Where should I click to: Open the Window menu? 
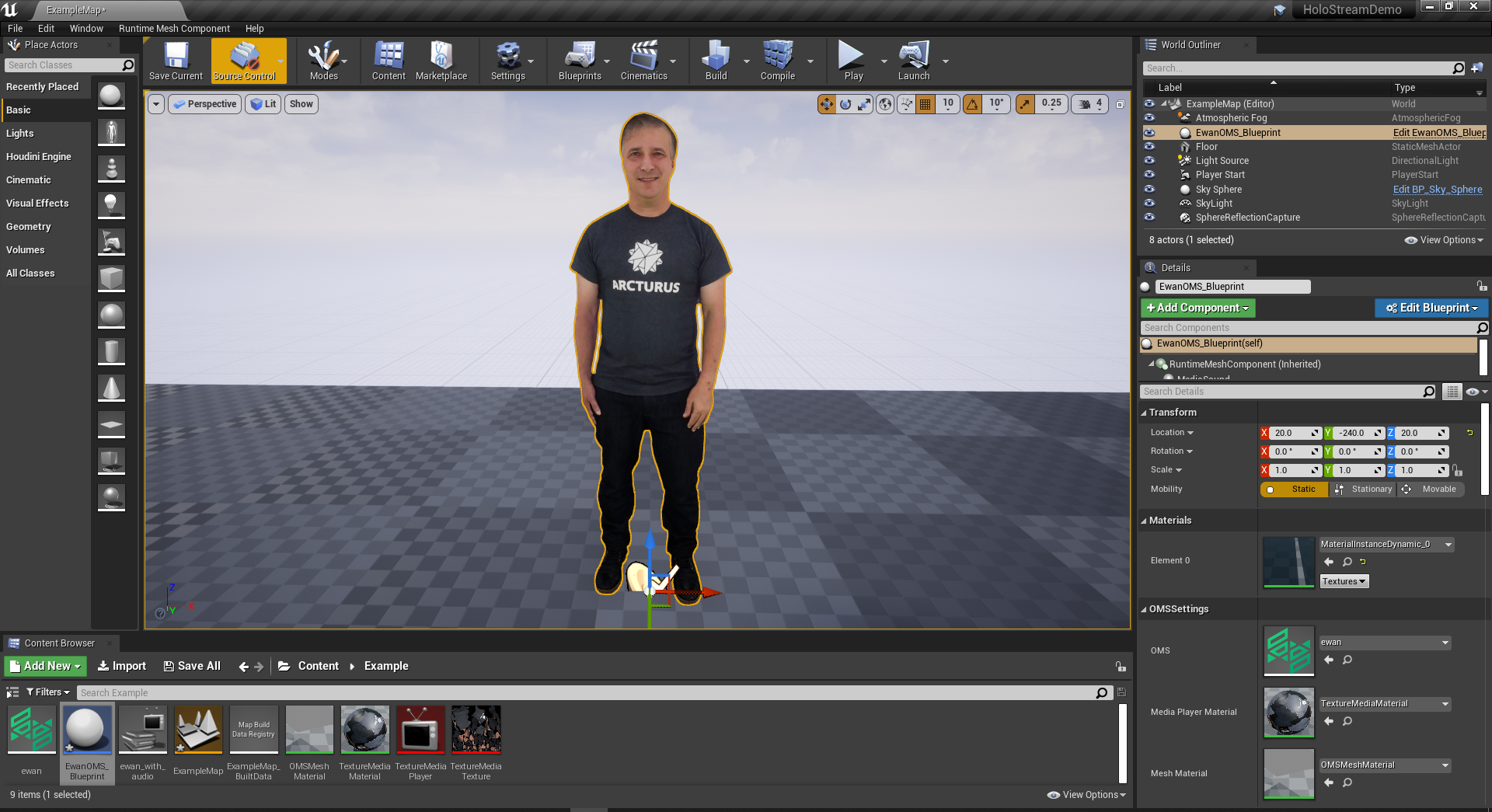click(x=86, y=29)
